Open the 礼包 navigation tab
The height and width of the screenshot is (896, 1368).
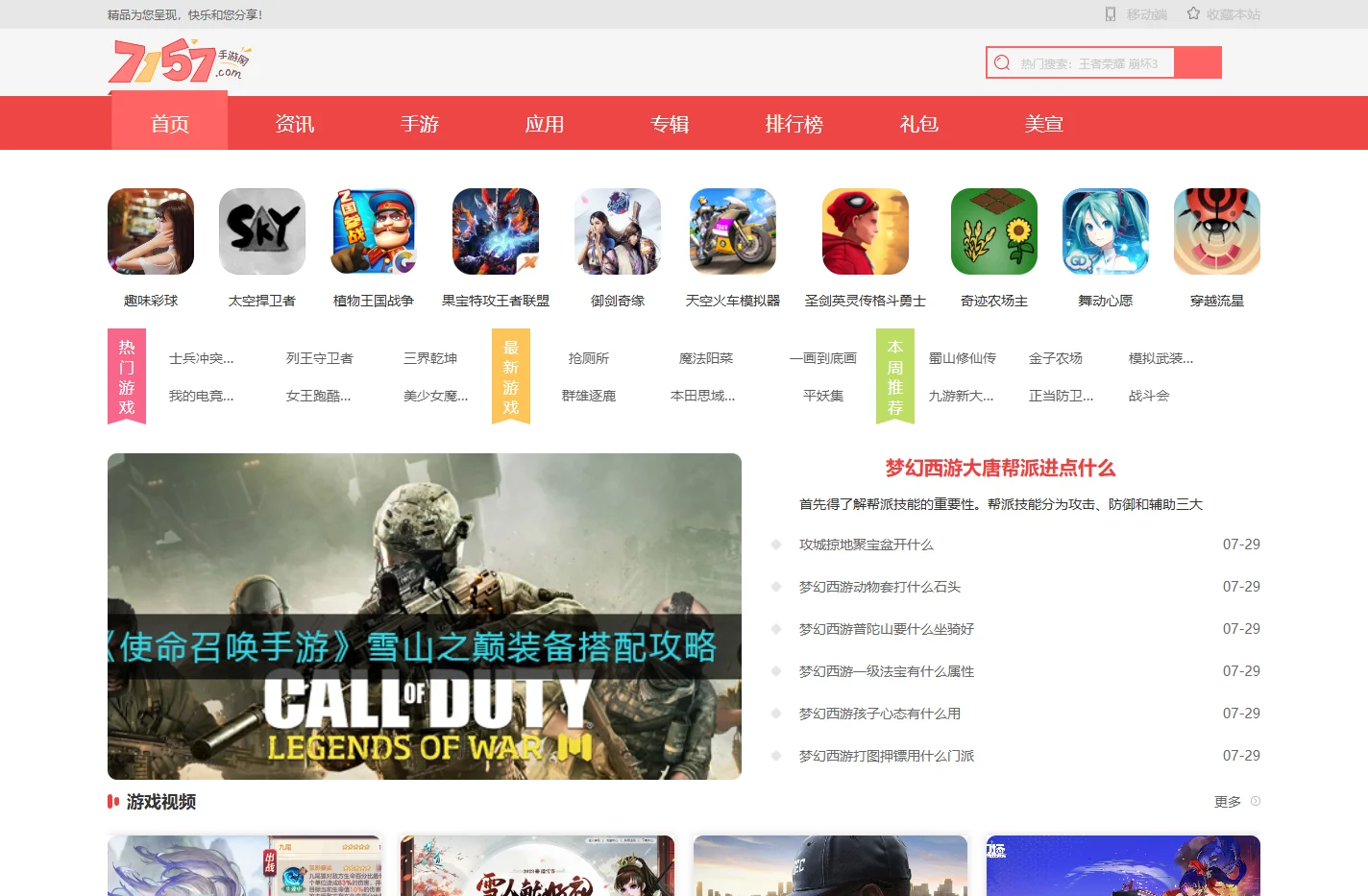(919, 124)
